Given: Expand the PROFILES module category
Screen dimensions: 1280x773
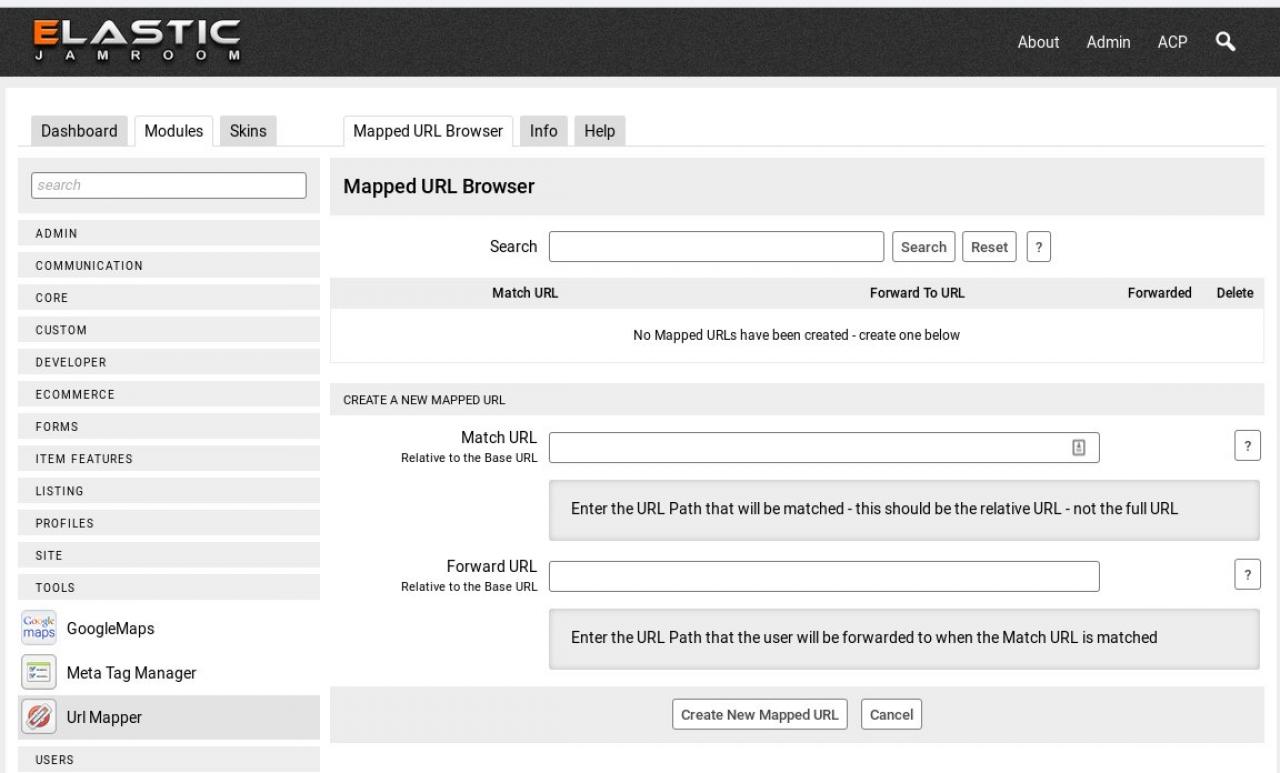Looking at the screenshot, I should coord(169,523).
